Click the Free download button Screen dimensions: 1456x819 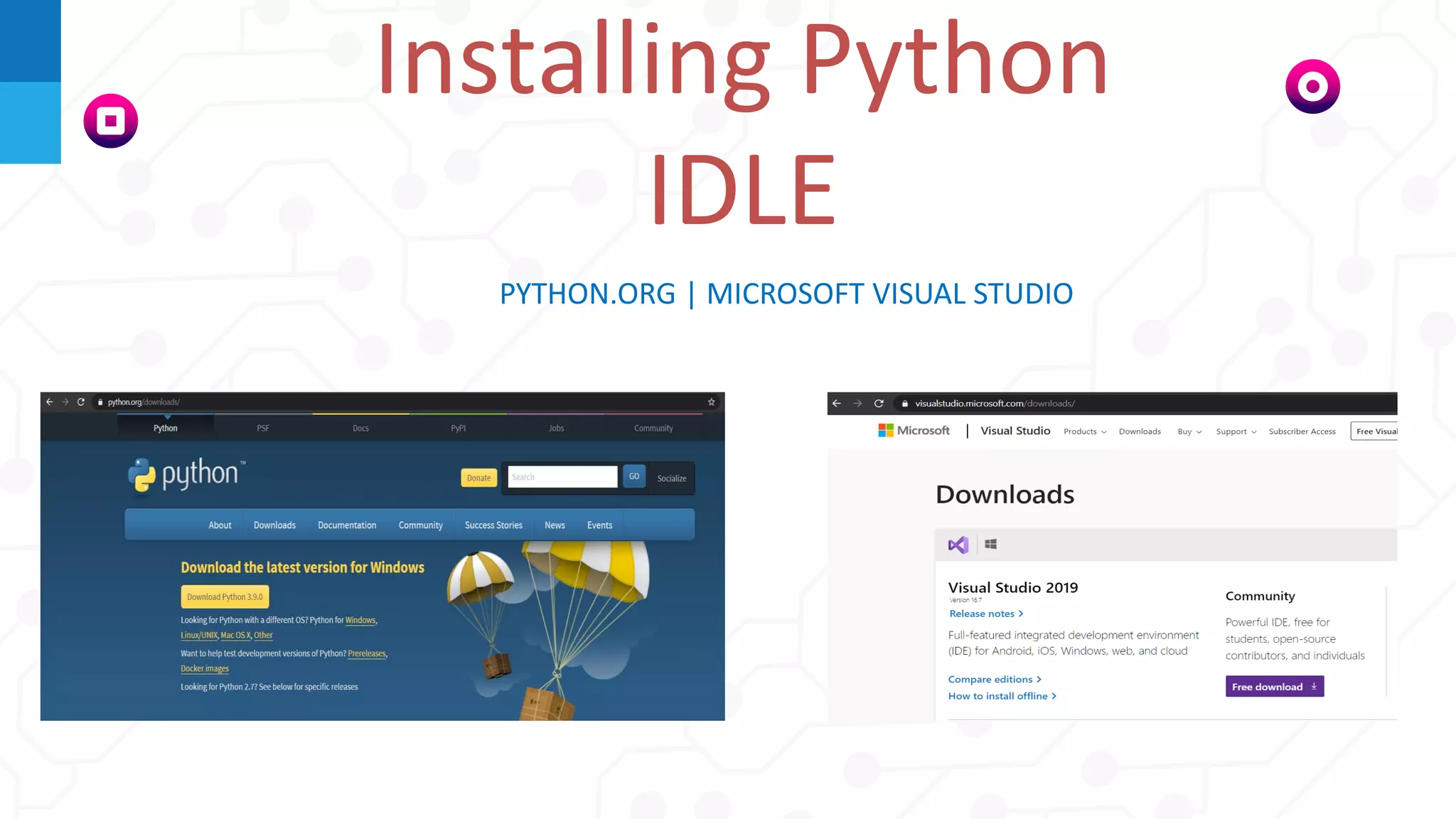coord(1275,687)
